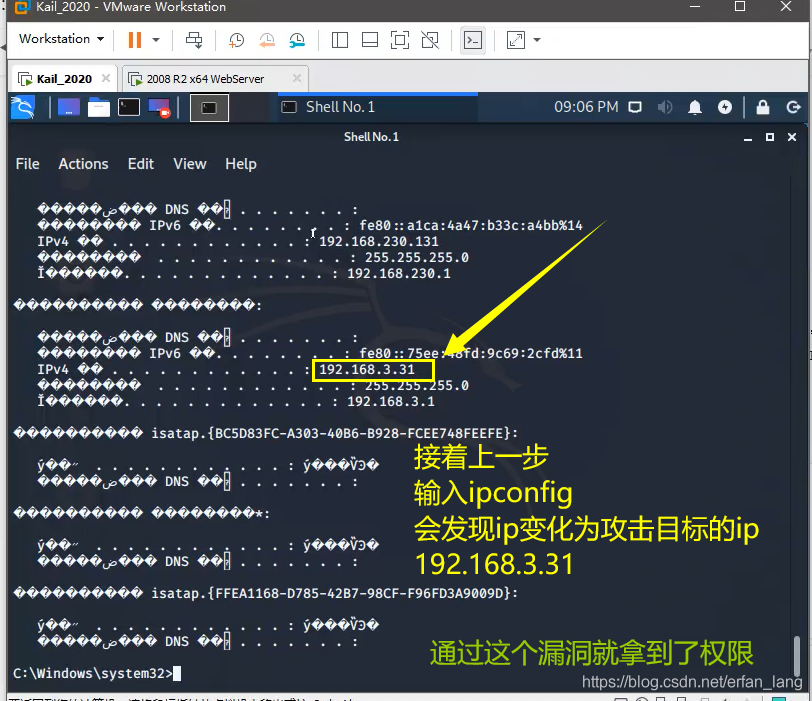Revert VM to previous snapshot
The image size is (812, 701).
pyautogui.click(x=267, y=40)
